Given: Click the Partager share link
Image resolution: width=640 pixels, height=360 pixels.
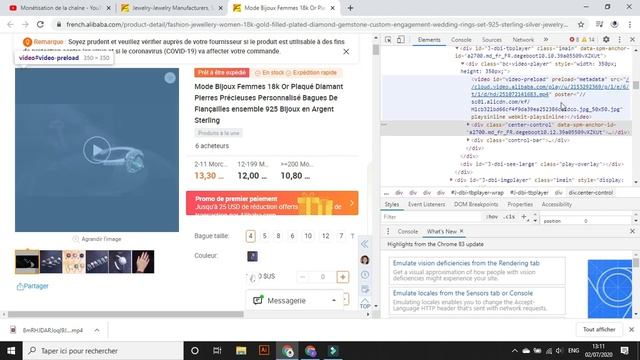Looking at the screenshot, I should pyautogui.click(x=32, y=286).
